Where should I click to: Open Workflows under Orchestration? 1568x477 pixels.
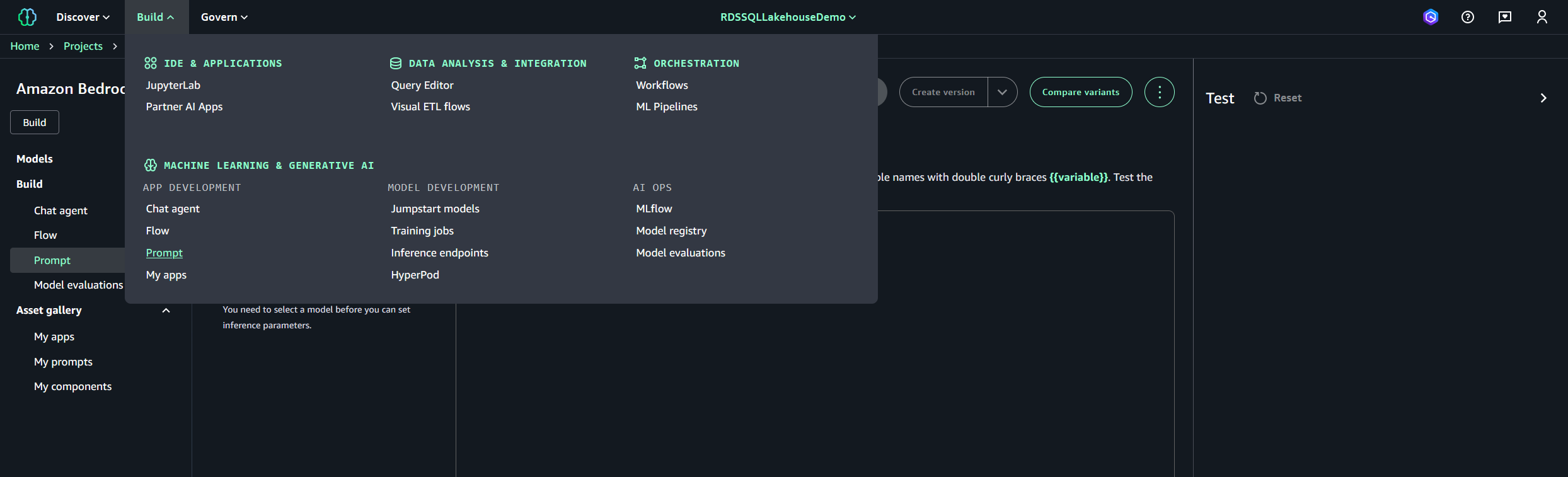point(662,85)
